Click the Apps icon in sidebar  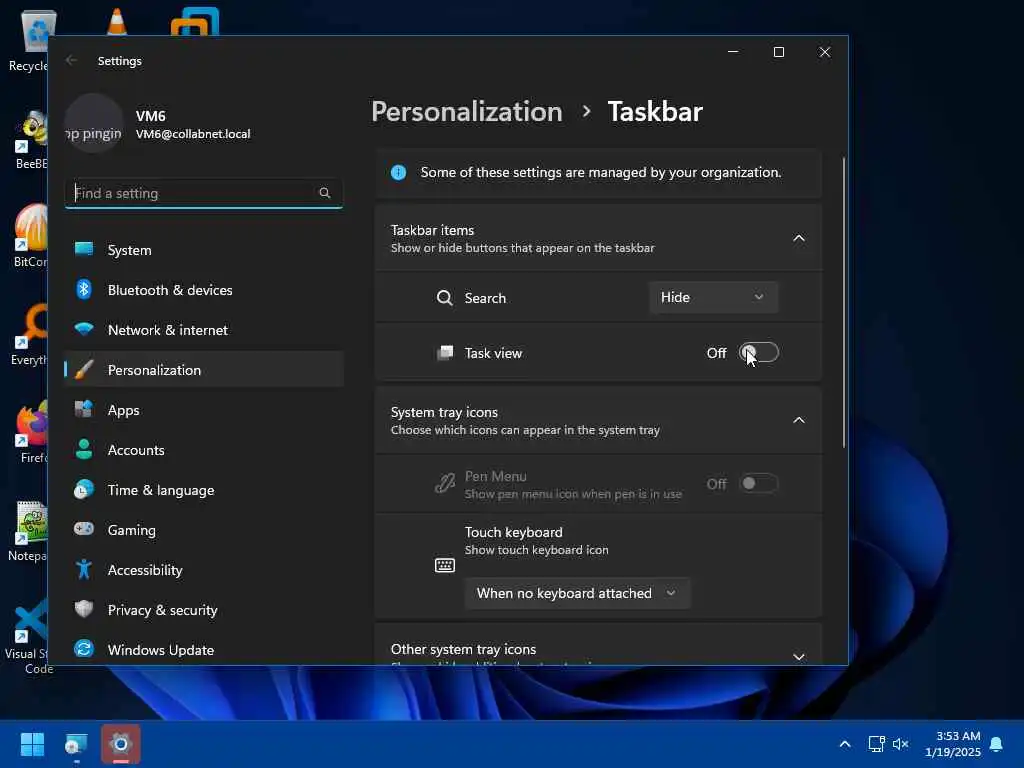84,409
